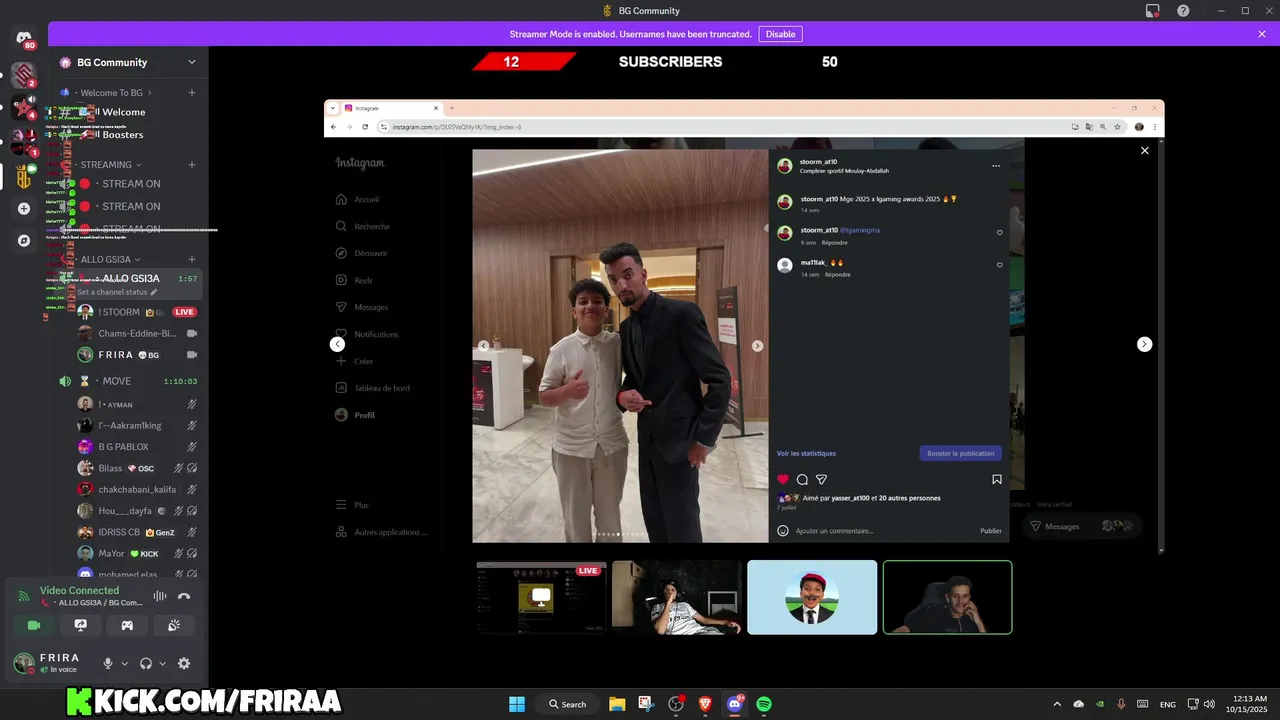Expand the BG Community server menu
Screen dimensions: 1280x720
(x=192, y=62)
